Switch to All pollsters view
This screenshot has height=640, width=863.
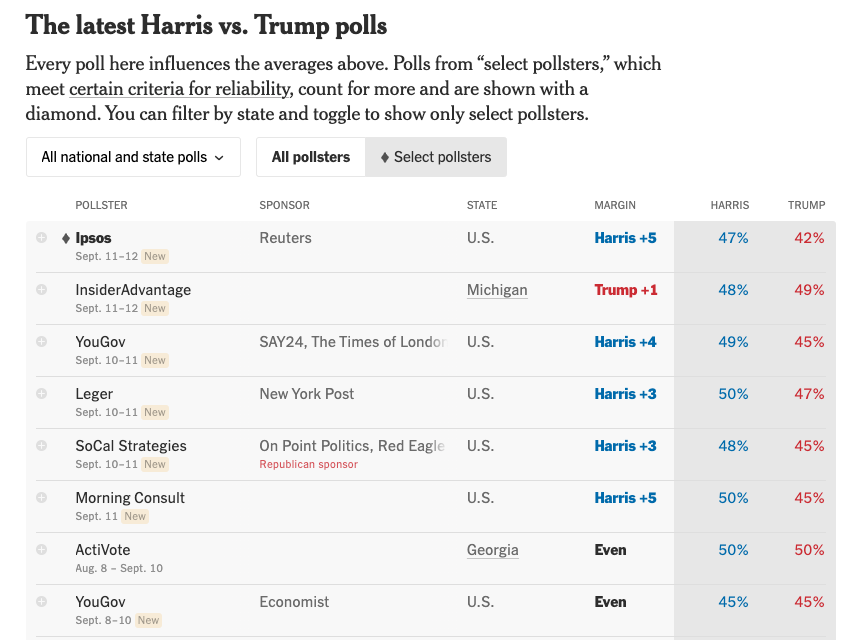pos(311,157)
